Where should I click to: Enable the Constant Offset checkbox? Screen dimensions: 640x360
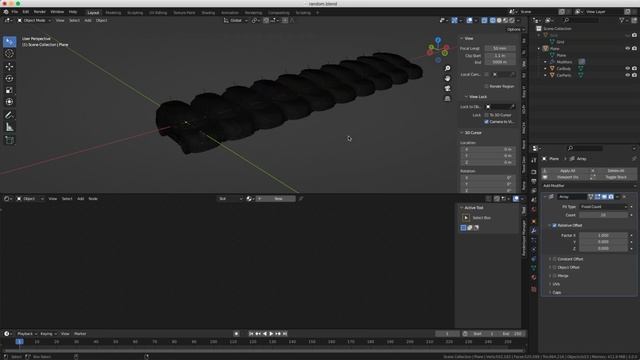[554, 259]
